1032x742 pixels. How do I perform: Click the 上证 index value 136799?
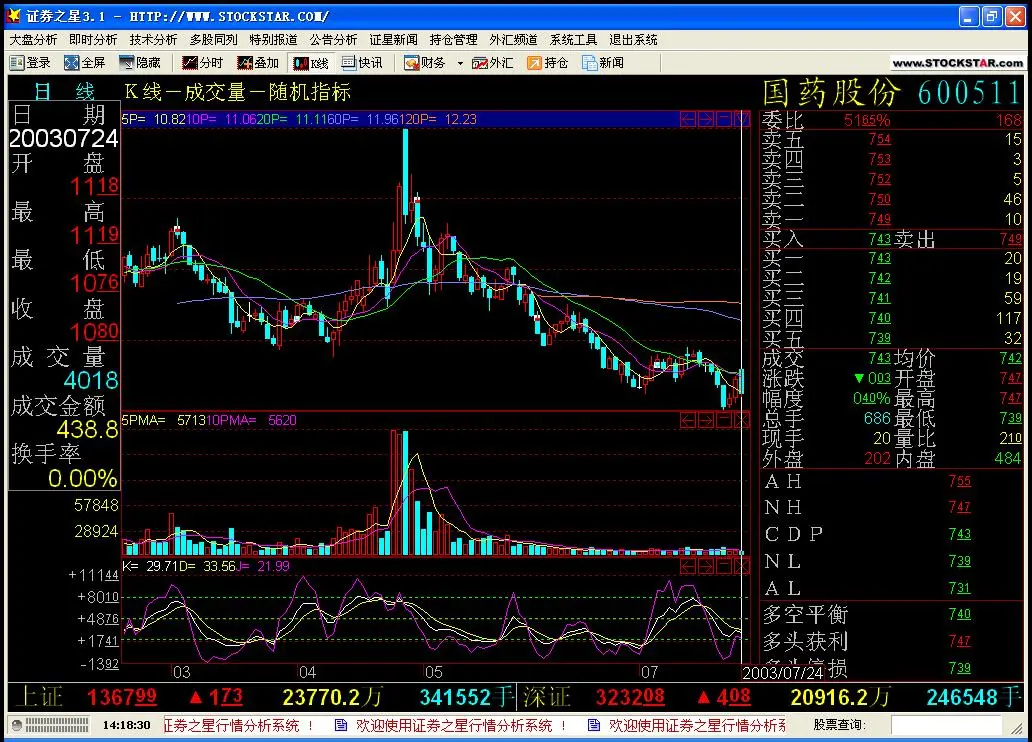click(x=122, y=697)
